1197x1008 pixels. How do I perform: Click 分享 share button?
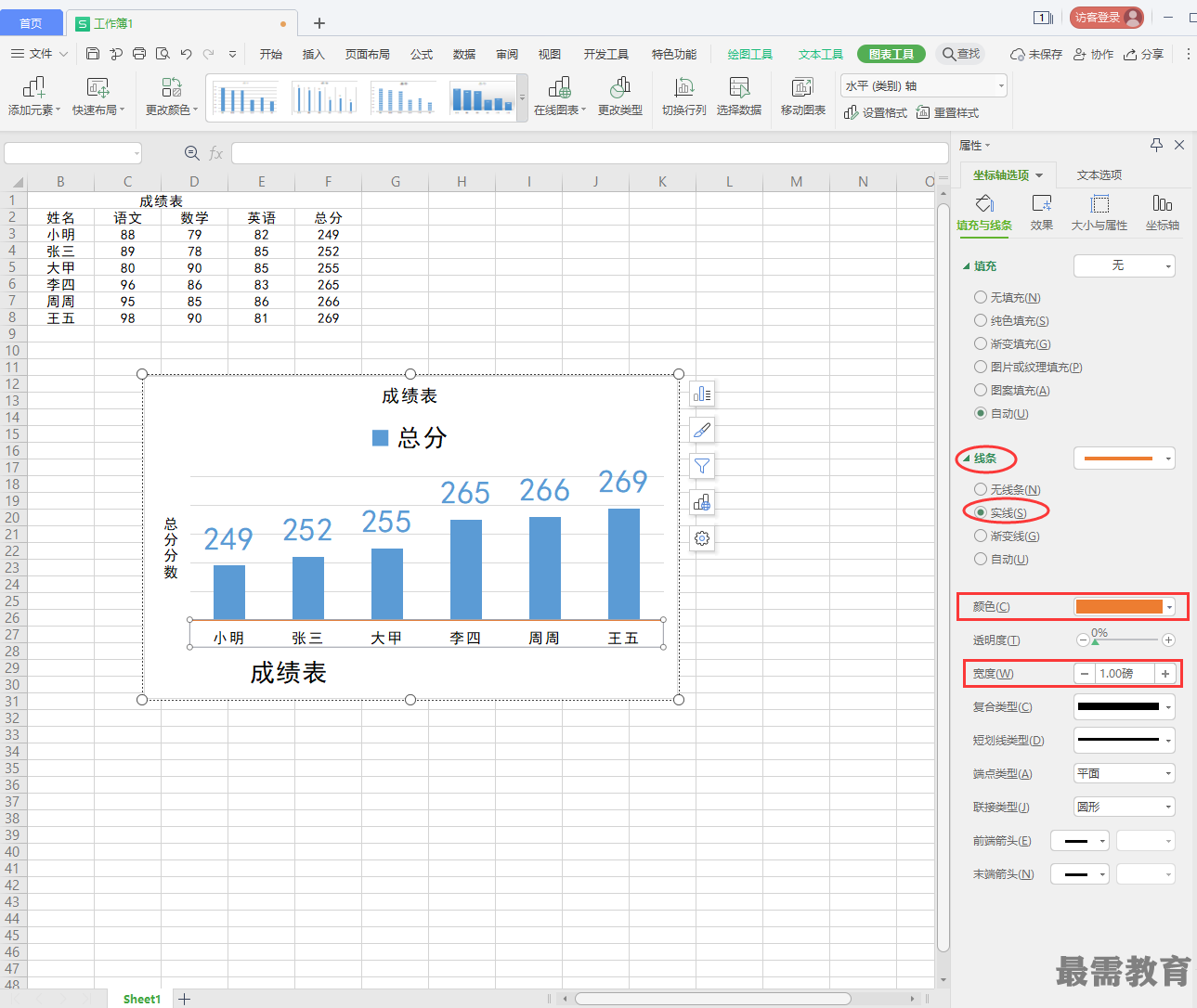coord(1143,55)
